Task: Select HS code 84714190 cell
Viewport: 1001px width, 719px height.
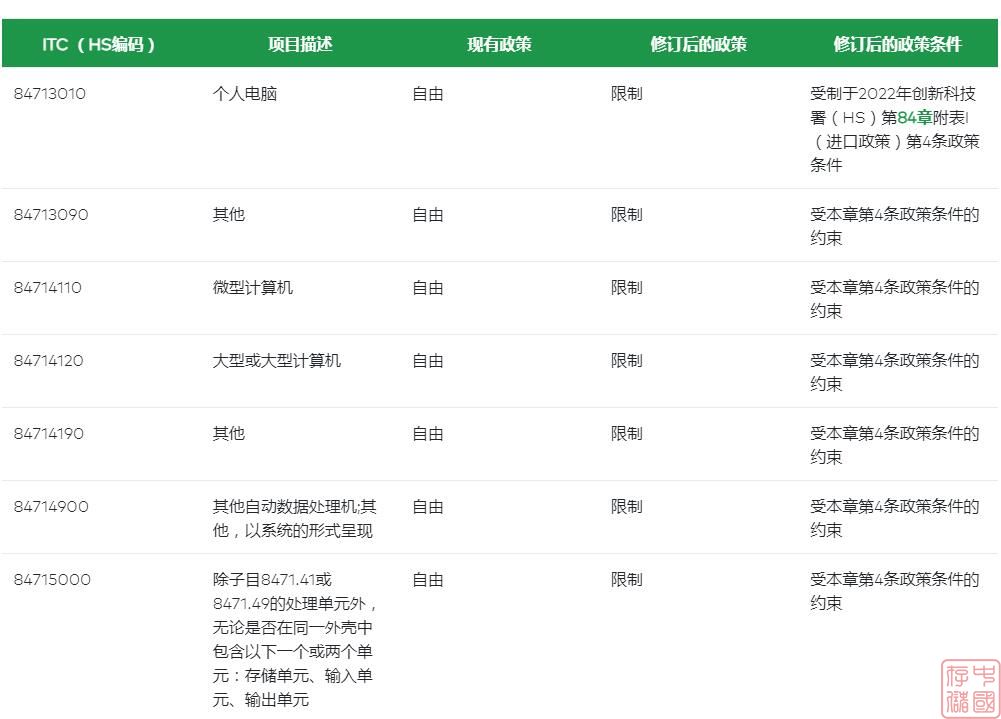Action: point(49,434)
